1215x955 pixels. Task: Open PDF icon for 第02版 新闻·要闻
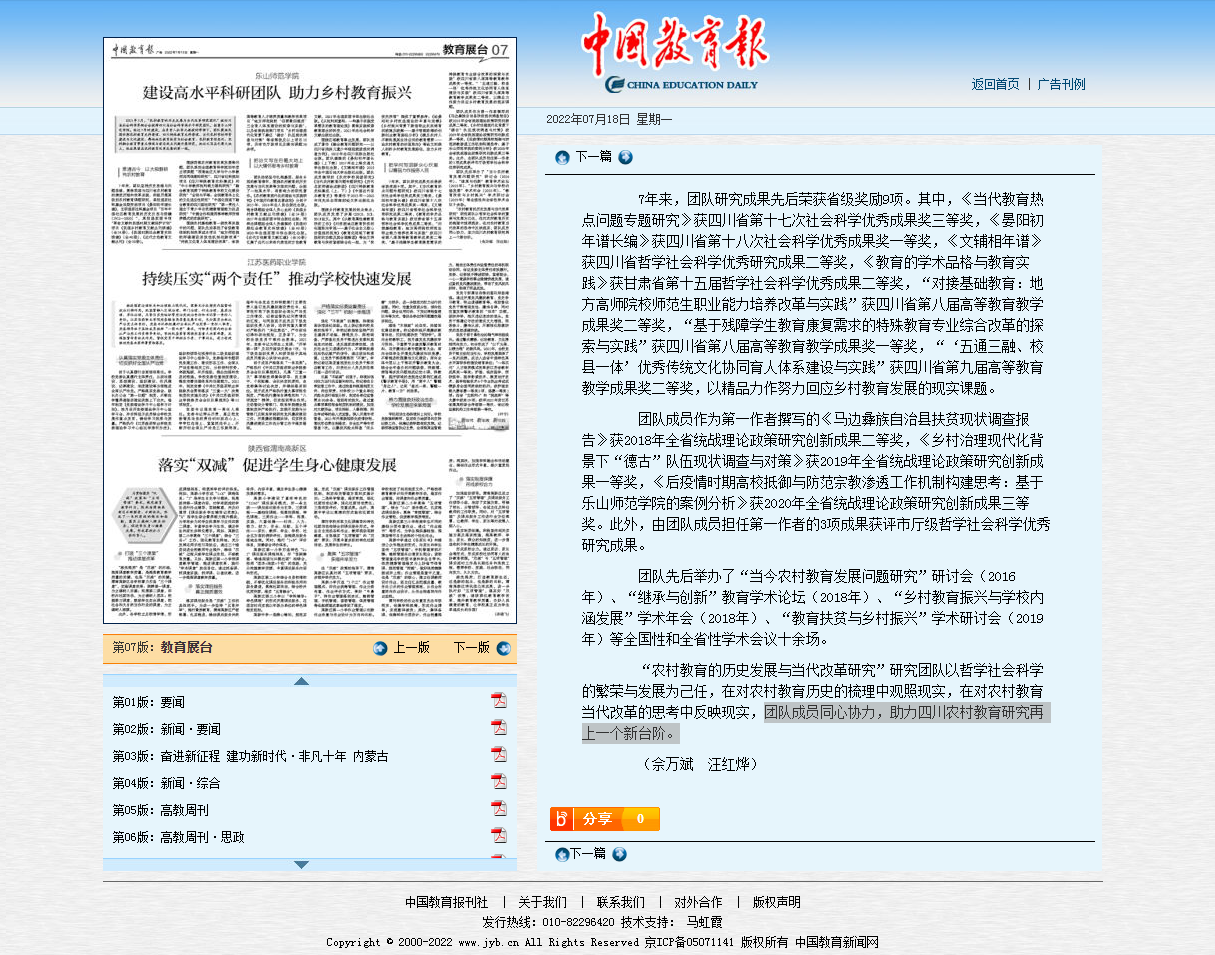pyautogui.click(x=498, y=727)
